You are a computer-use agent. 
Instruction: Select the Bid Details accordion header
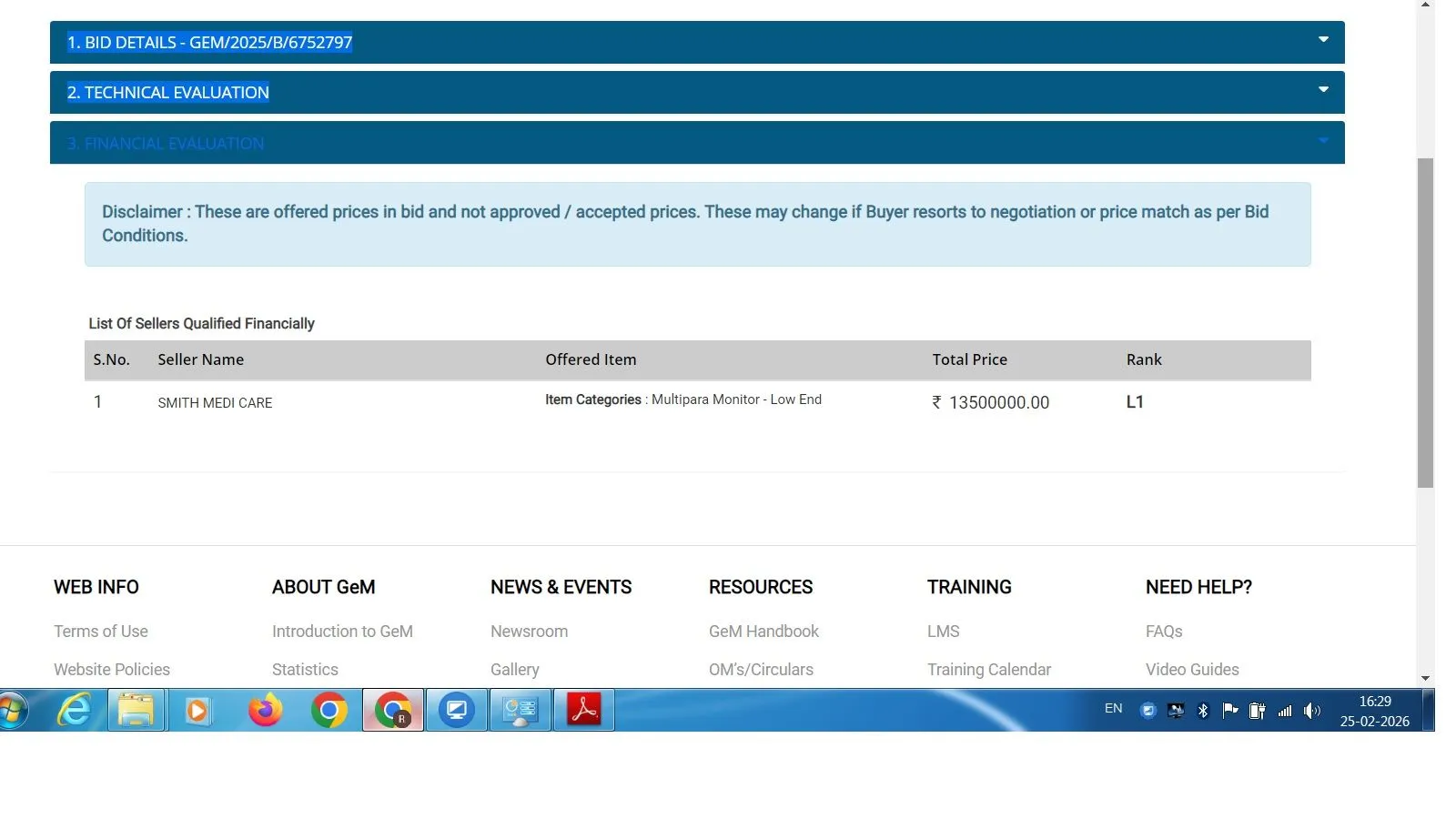209,43
